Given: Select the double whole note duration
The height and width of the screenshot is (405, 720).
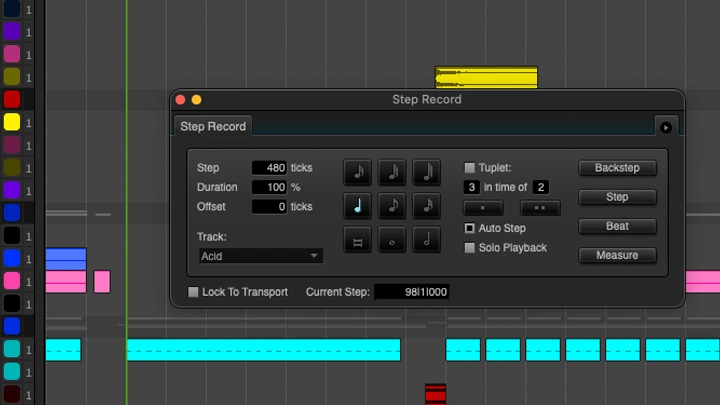Looking at the screenshot, I should (x=357, y=239).
